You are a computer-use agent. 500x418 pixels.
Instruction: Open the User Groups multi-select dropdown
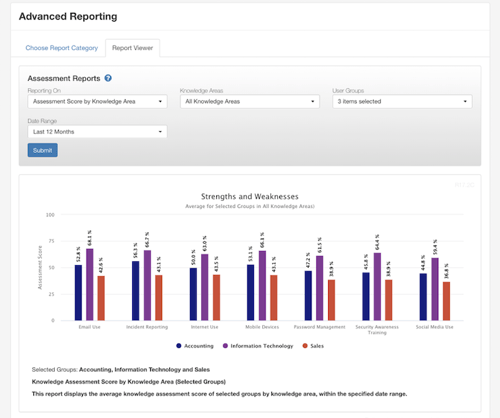pos(402,101)
